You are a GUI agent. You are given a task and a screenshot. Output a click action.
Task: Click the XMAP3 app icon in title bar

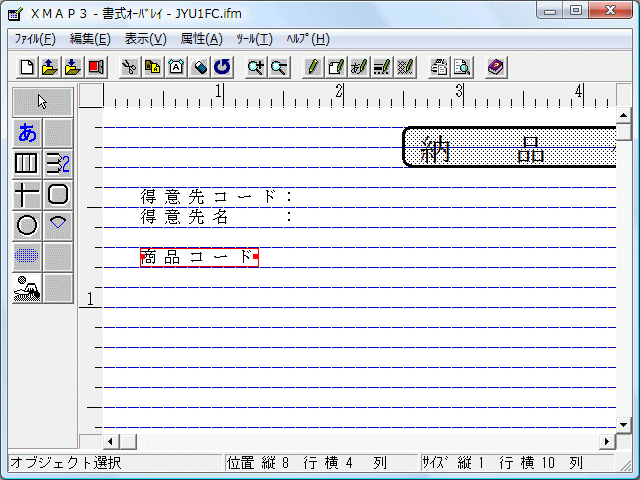pyautogui.click(x=16, y=14)
